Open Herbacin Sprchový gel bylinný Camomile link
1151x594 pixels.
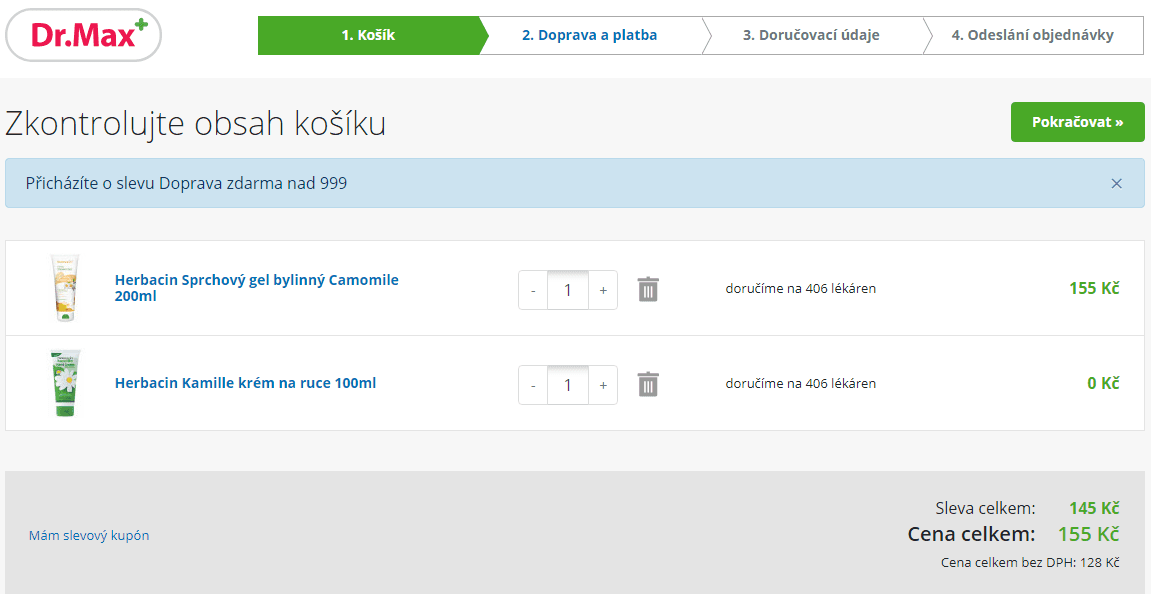(x=256, y=288)
